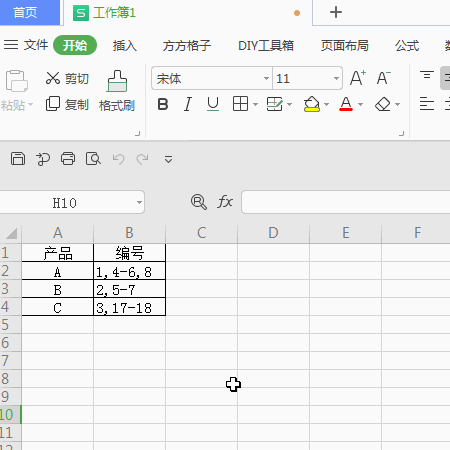Click the Copy icon
Screen dimensions: 450x450
point(53,104)
